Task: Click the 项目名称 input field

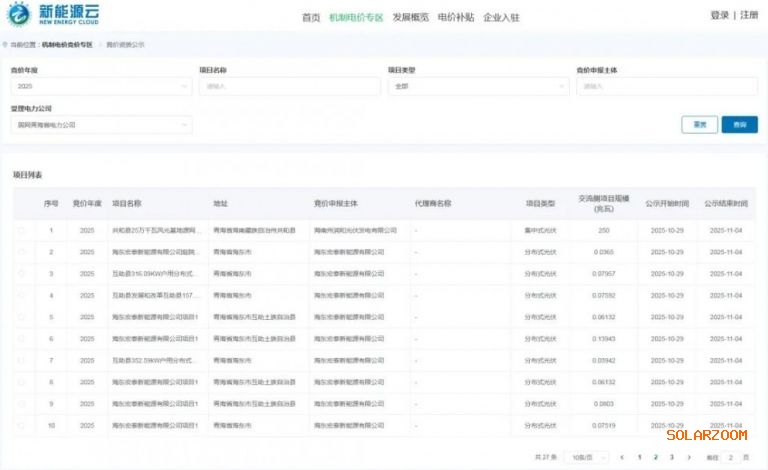Action: click(289, 87)
